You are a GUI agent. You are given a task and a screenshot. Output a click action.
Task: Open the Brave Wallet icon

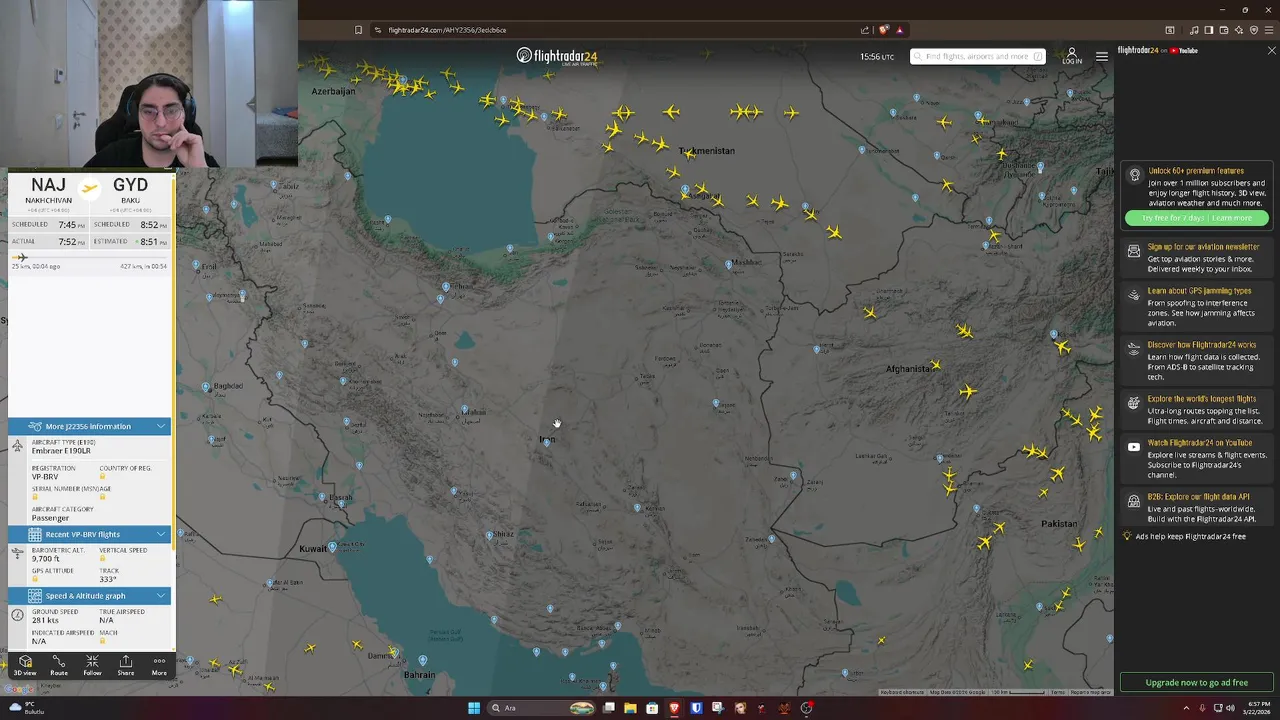click(1224, 30)
